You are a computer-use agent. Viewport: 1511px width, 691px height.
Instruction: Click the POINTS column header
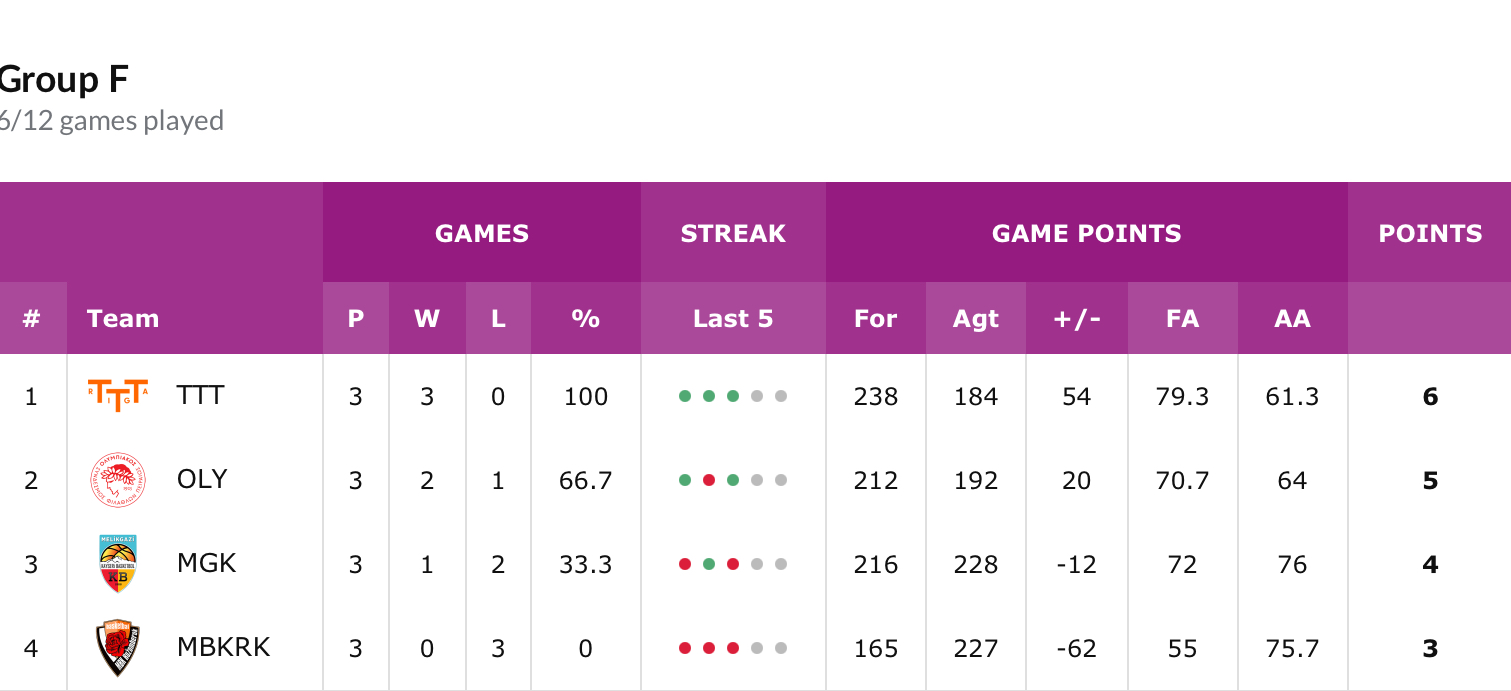(1430, 234)
